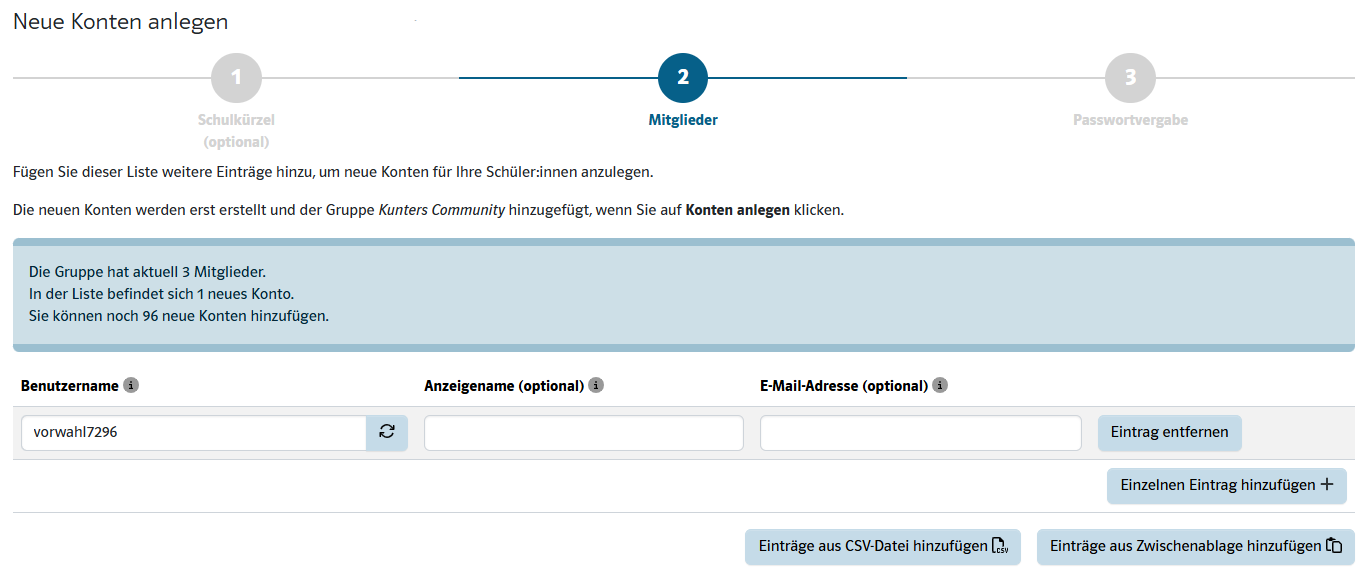Show info for Anzeigename (optional)

(x=596, y=385)
